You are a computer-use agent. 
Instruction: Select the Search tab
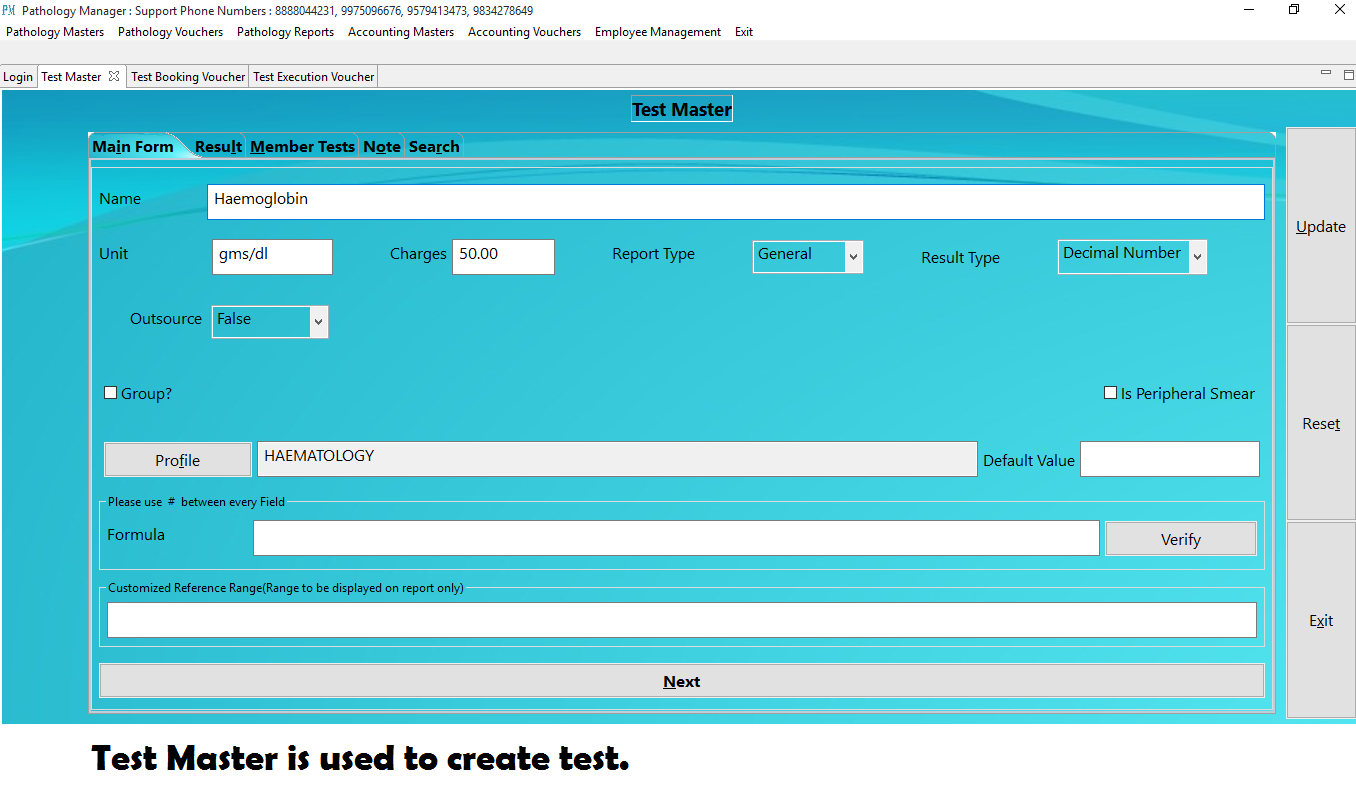[434, 146]
